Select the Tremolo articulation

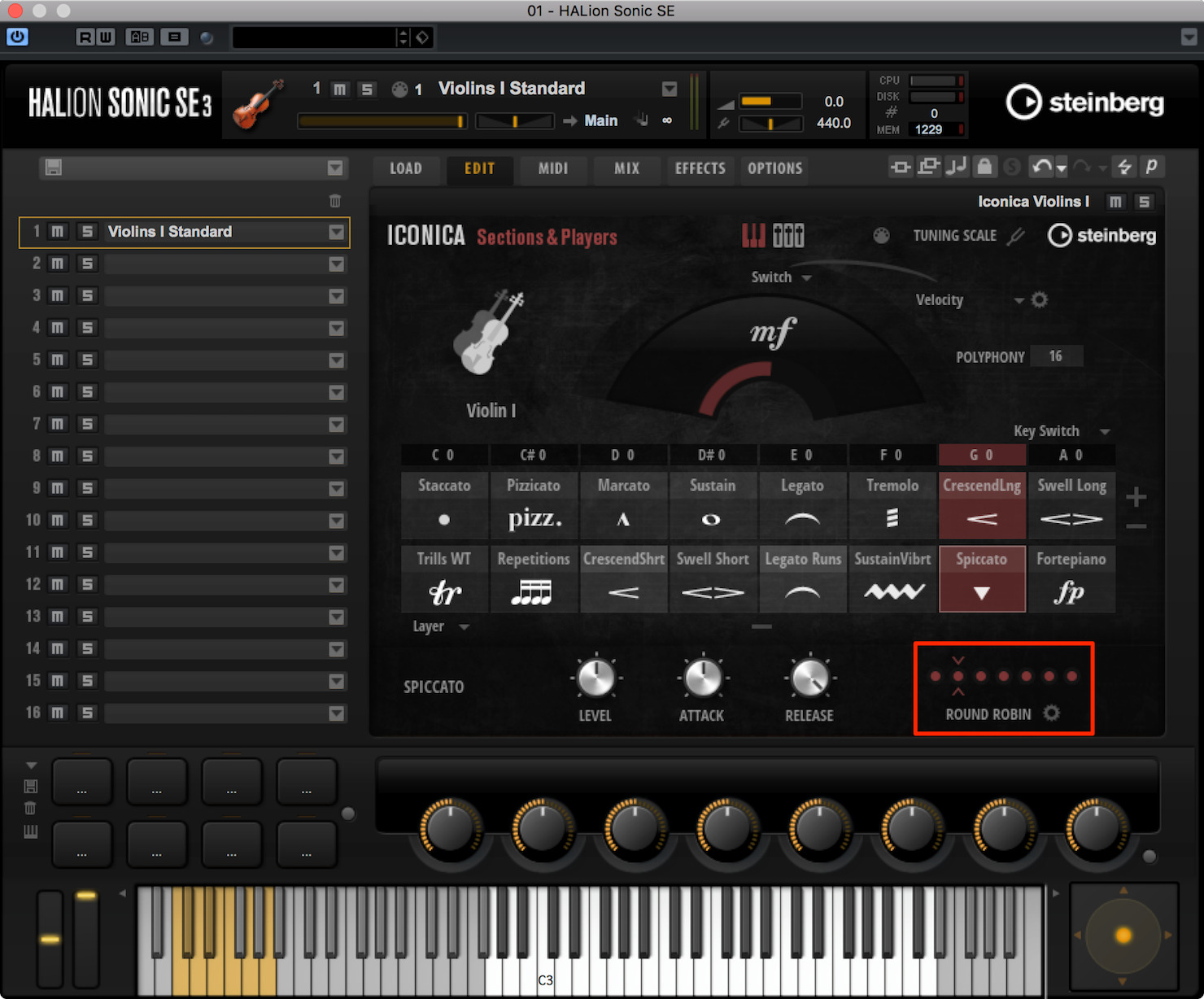[892, 505]
